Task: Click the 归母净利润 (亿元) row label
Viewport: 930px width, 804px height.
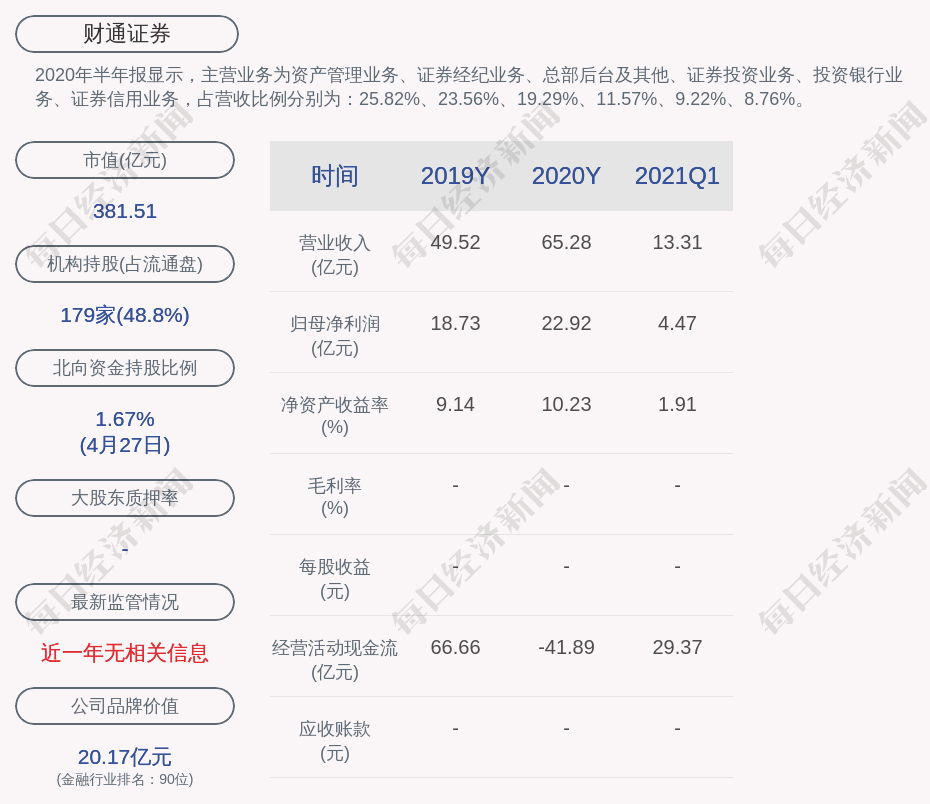Action: pyautogui.click(x=335, y=336)
